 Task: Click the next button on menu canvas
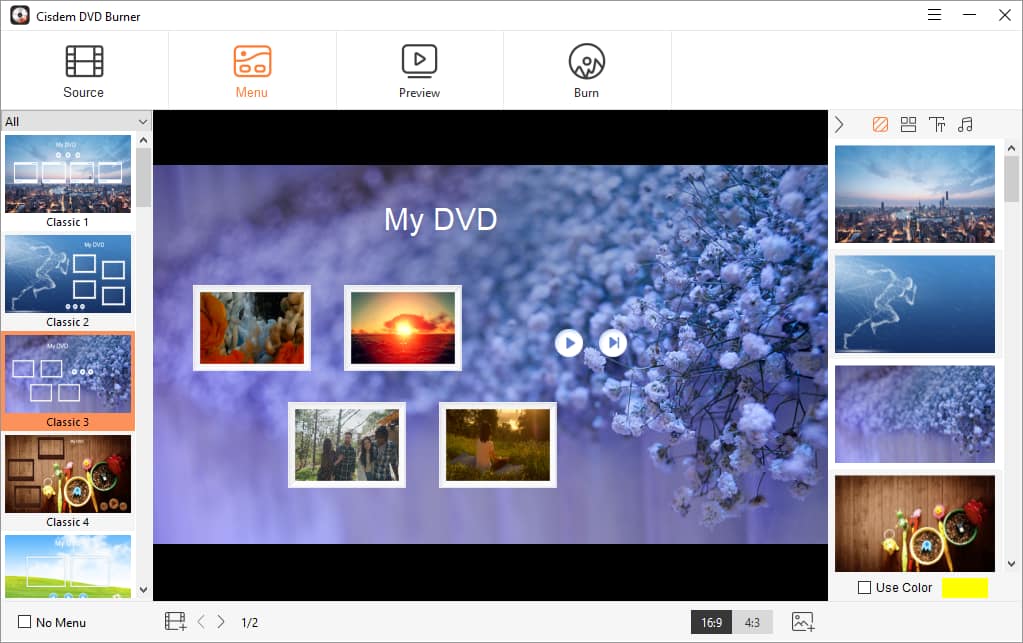613,343
